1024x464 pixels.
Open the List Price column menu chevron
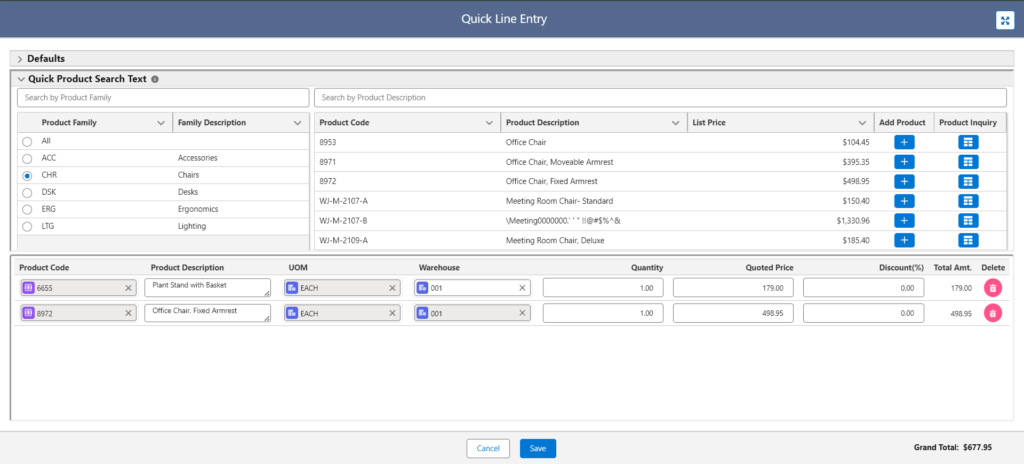click(x=862, y=122)
